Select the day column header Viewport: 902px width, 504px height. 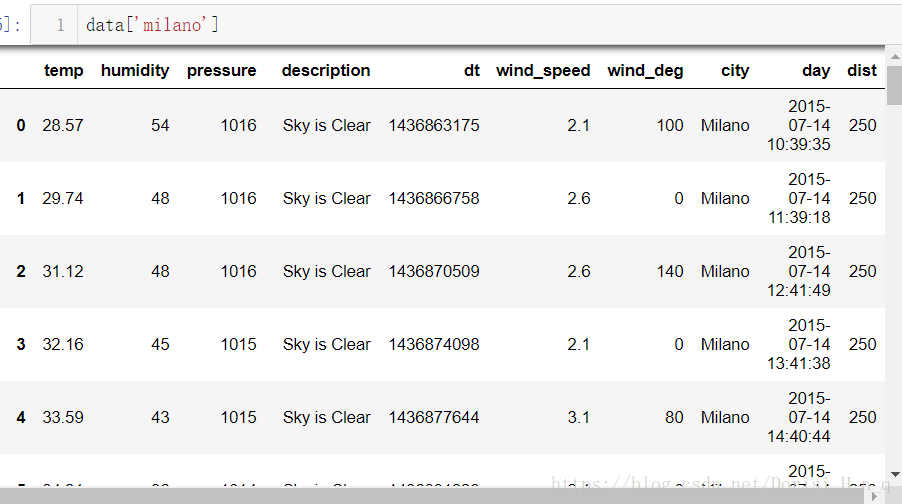coord(816,70)
